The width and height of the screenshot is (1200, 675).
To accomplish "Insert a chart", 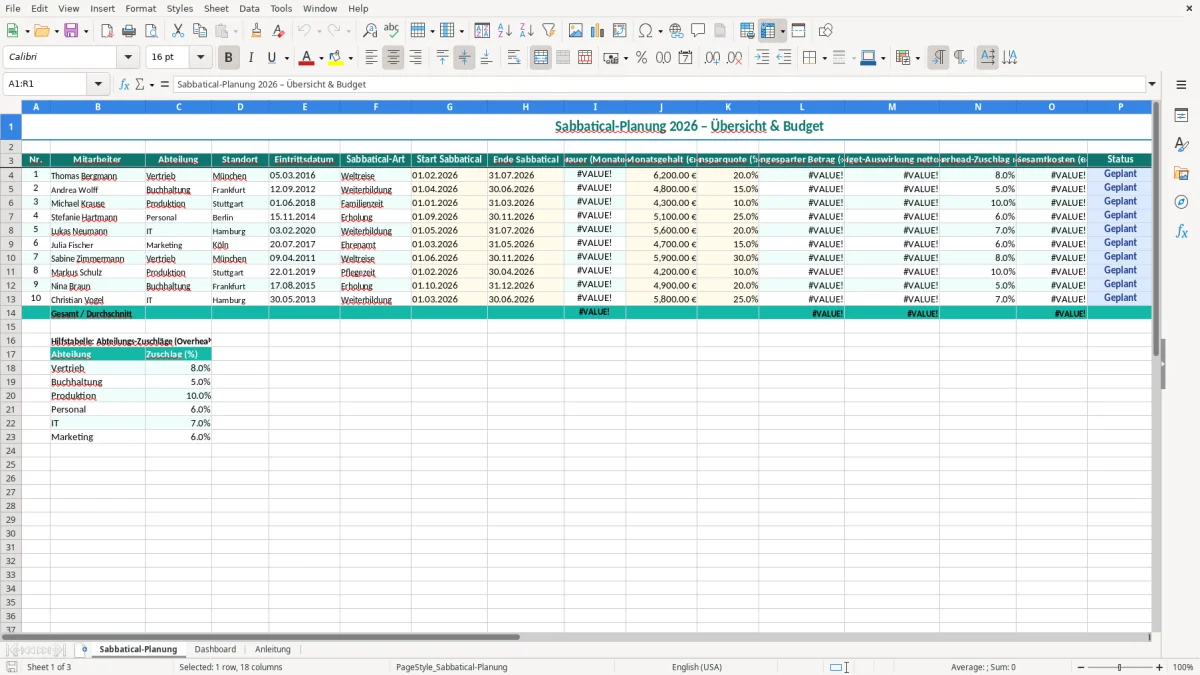I will pos(598,31).
